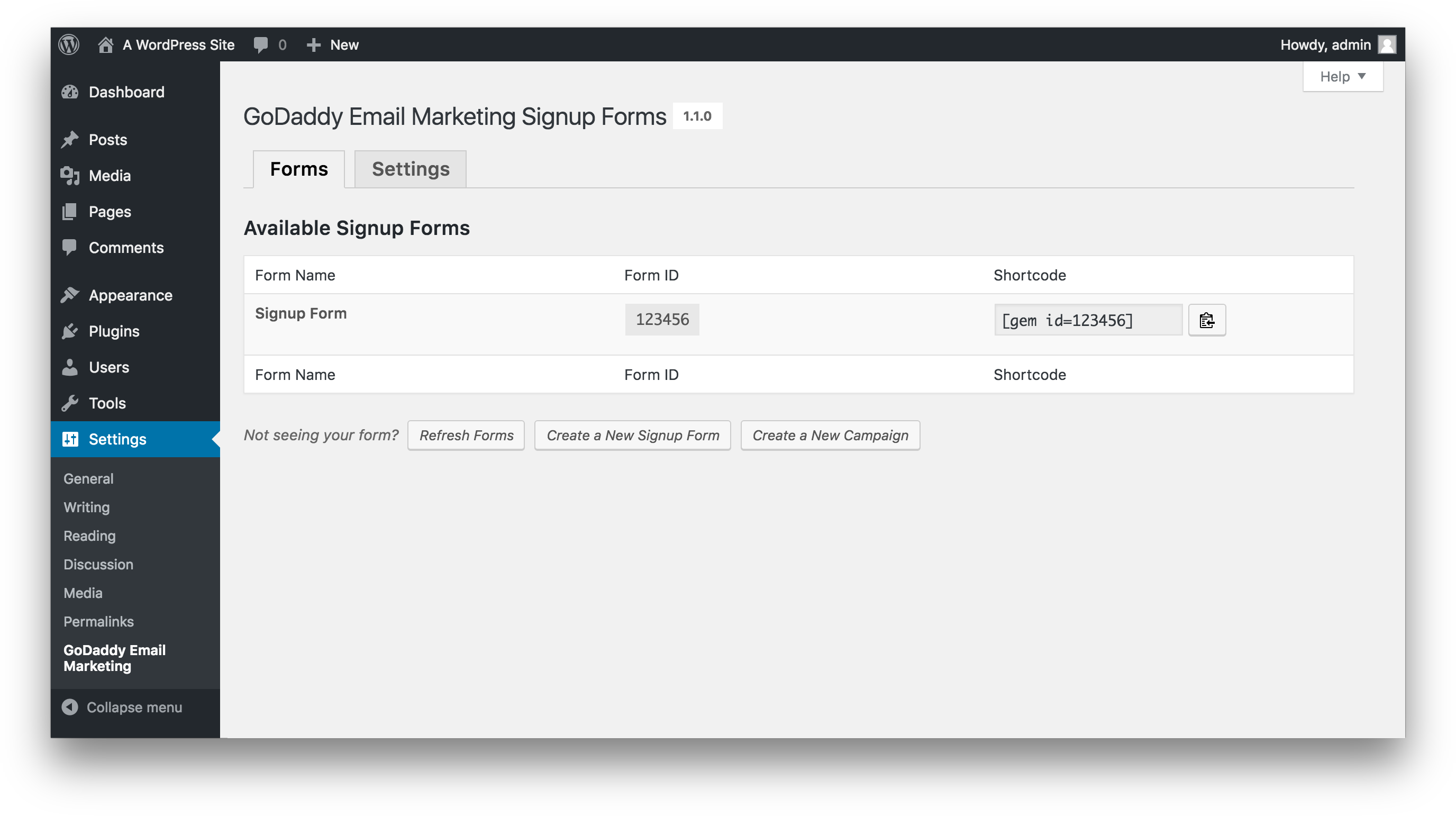
Task: Click the Form ID header in top row
Action: pyautogui.click(x=651, y=275)
